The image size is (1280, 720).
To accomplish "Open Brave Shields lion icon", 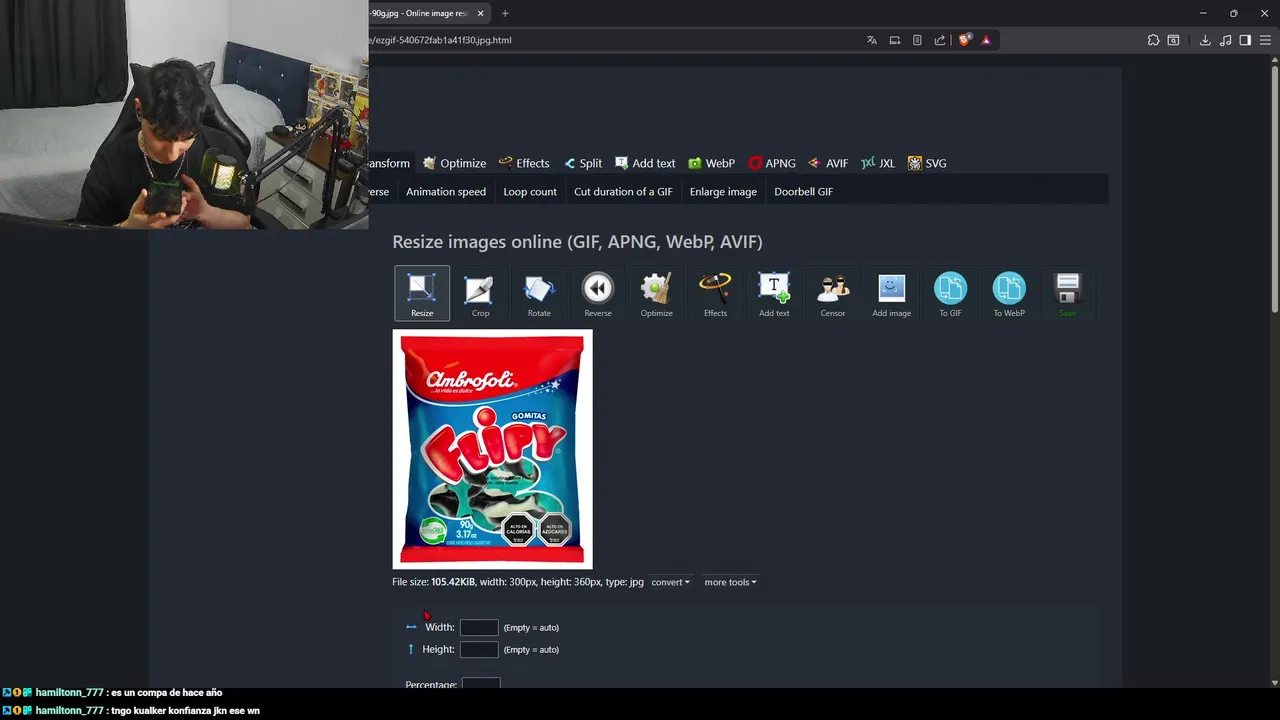I will point(964,40).
